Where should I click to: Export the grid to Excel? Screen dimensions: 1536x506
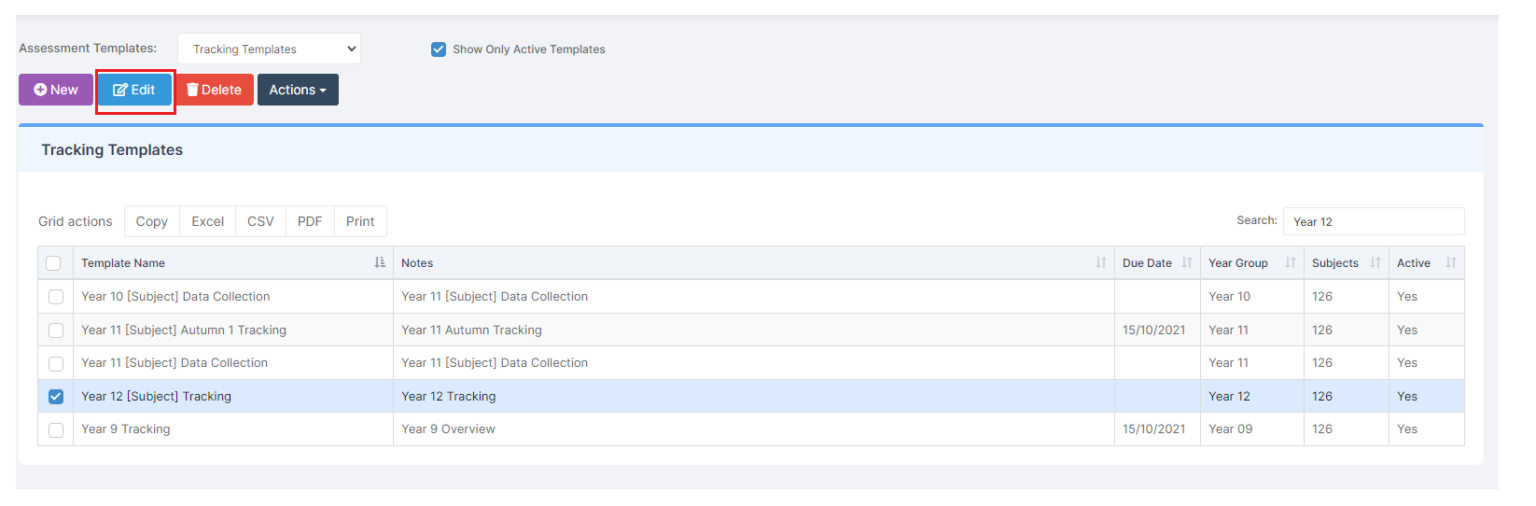pos(208,222)
